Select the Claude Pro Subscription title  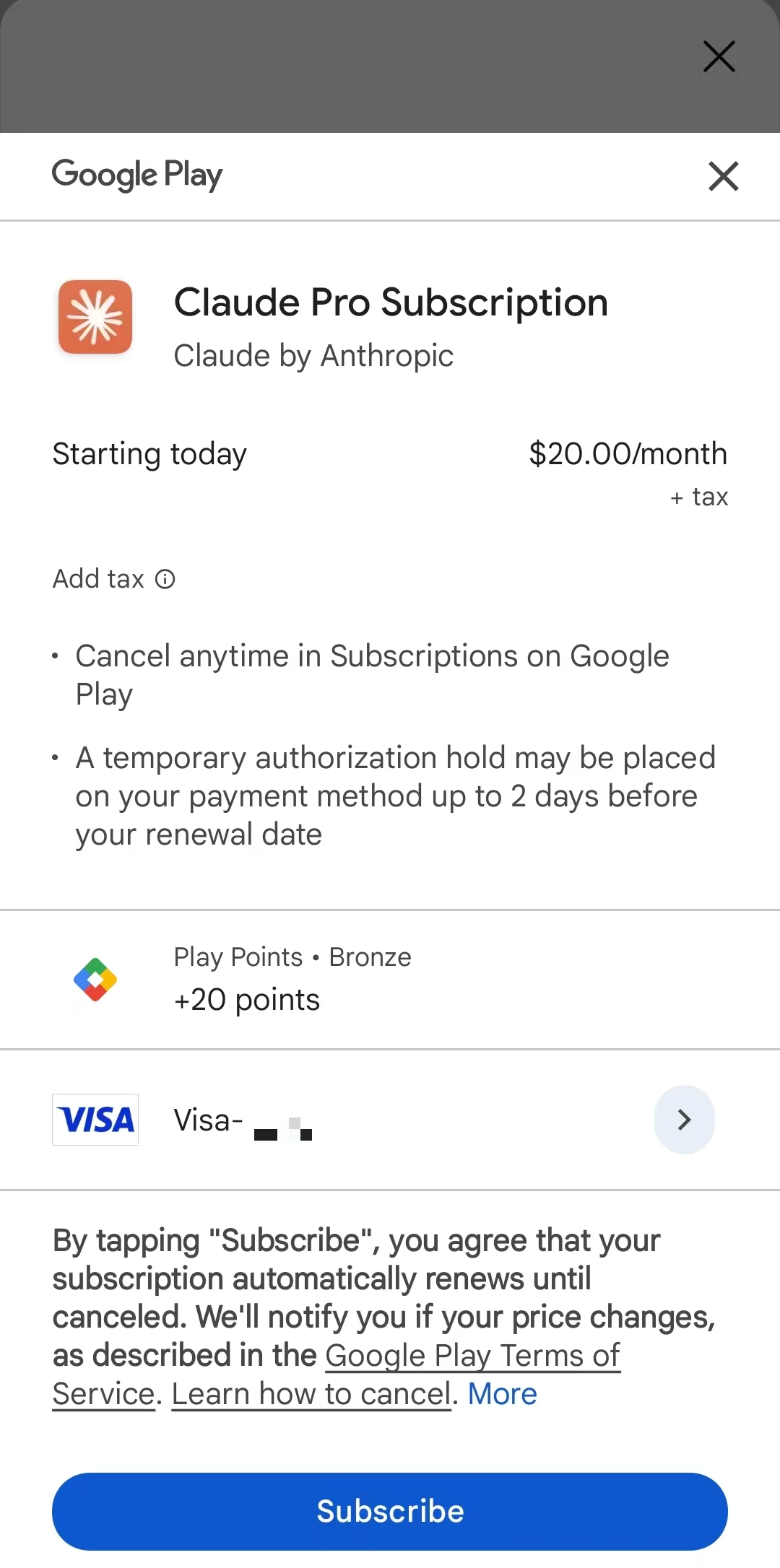pyautogui.click(x=391, y=302)
